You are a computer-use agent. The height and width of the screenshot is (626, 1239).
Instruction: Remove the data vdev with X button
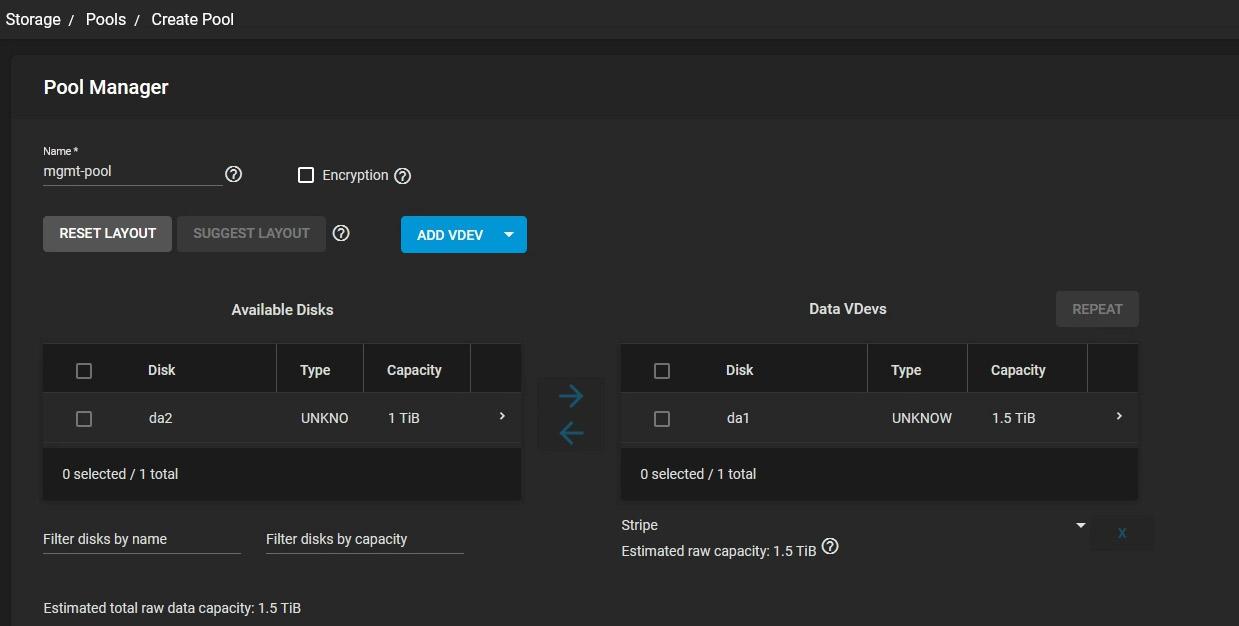tap(1121, 533)
